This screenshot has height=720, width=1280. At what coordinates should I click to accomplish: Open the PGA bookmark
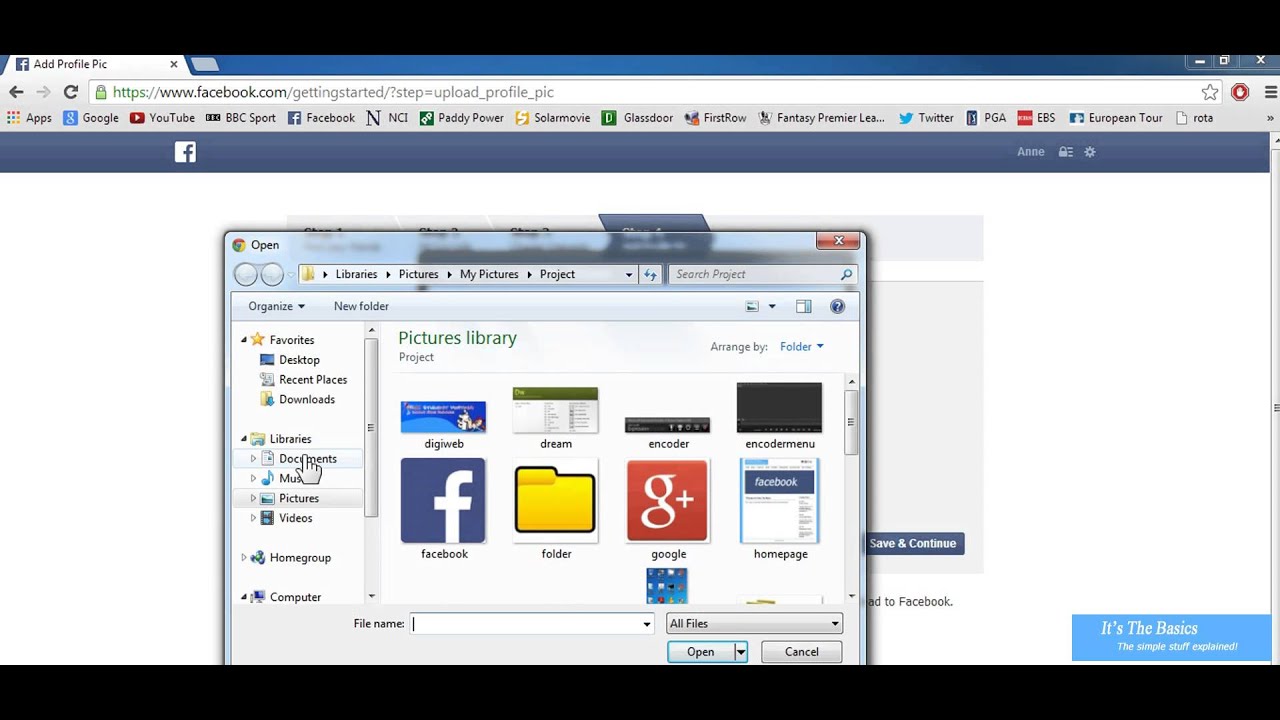(x=985, y=118)
